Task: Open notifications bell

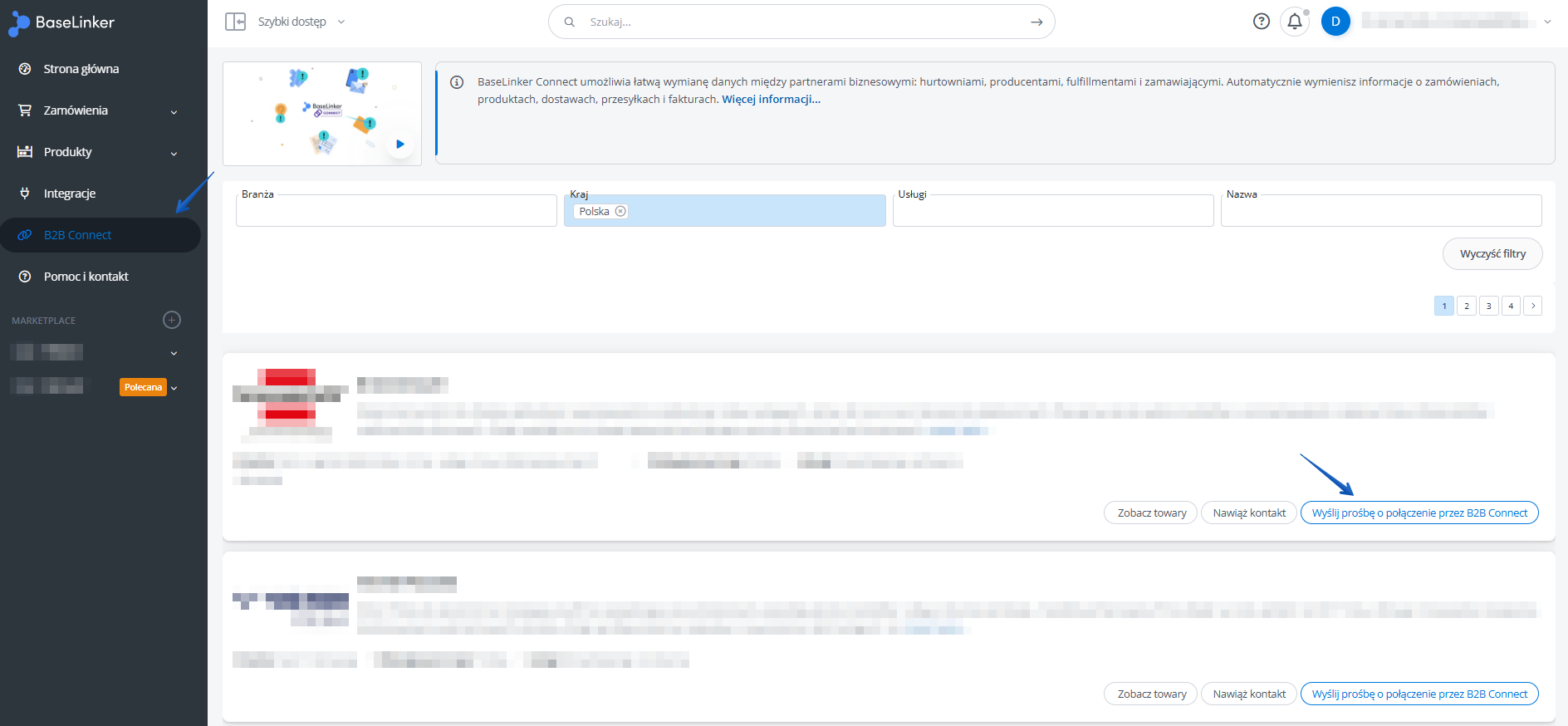Action: 1295,22
